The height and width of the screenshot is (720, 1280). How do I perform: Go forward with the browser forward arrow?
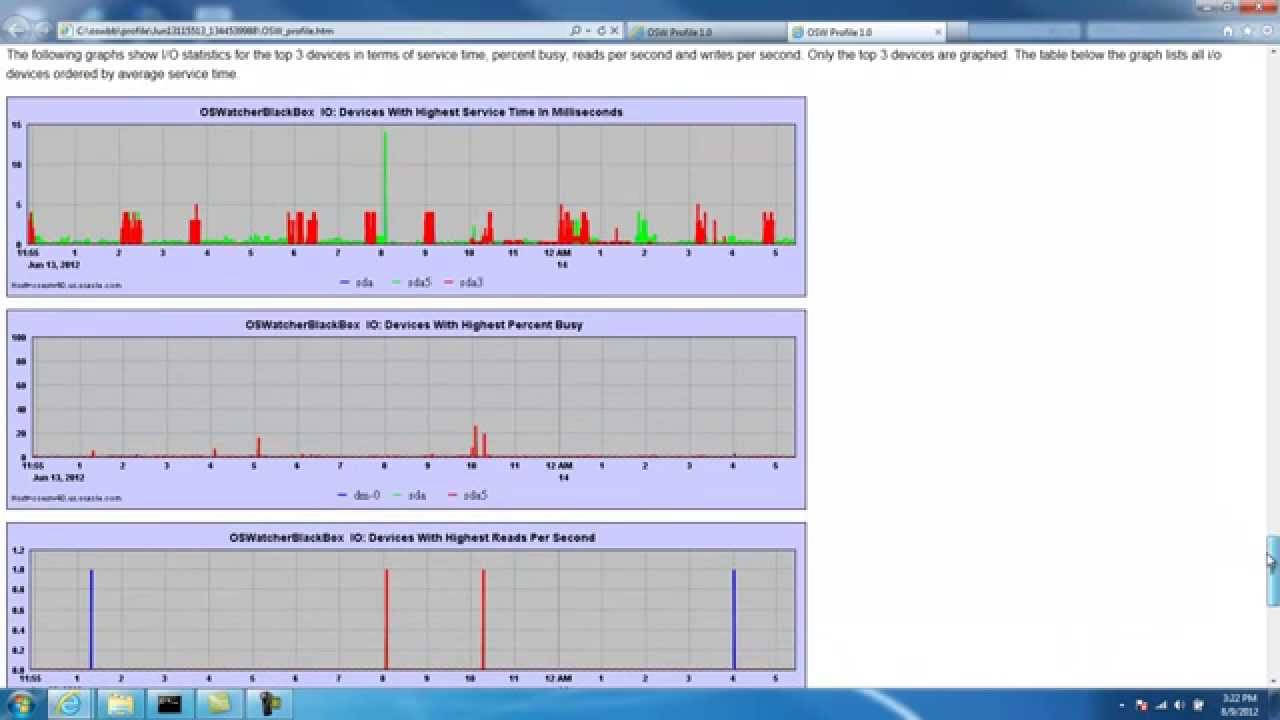click(43, 31)
